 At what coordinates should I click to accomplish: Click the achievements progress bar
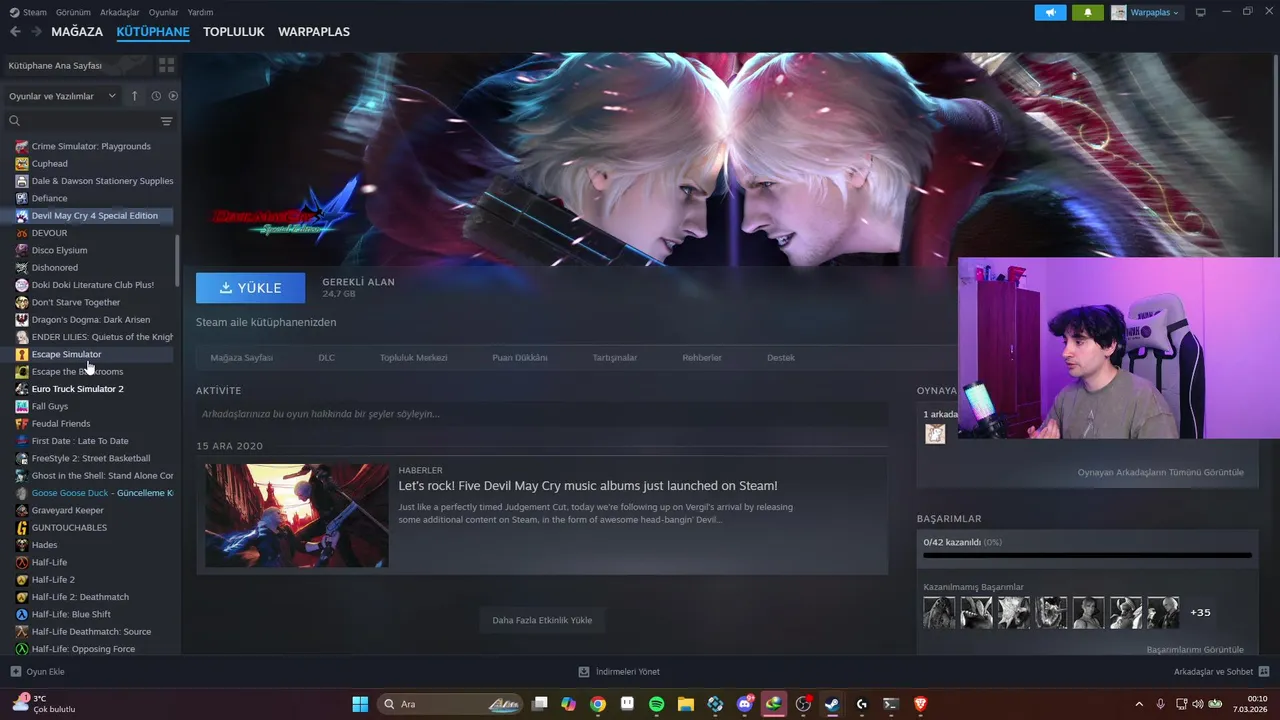(1087, 555)
